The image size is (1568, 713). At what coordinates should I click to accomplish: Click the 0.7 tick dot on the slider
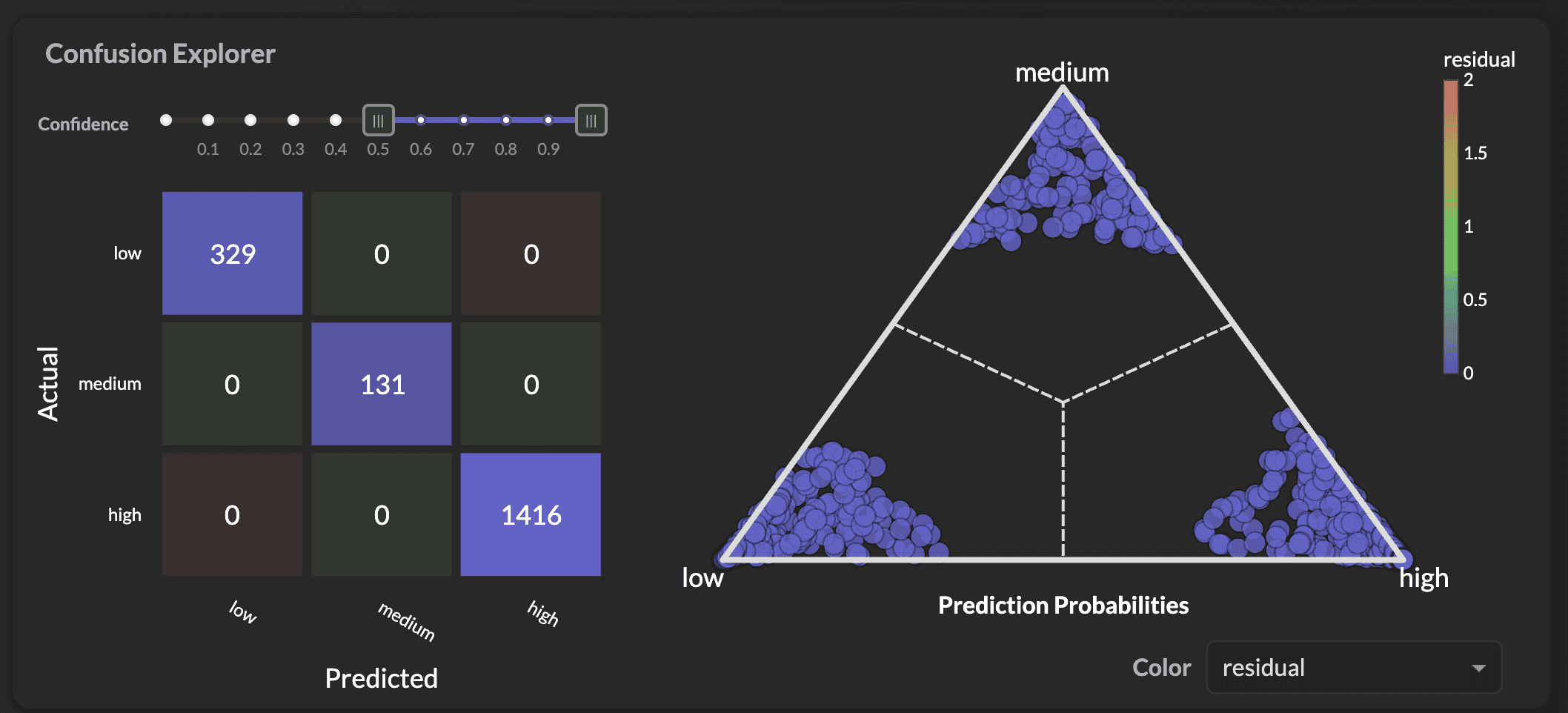[464, 119]
